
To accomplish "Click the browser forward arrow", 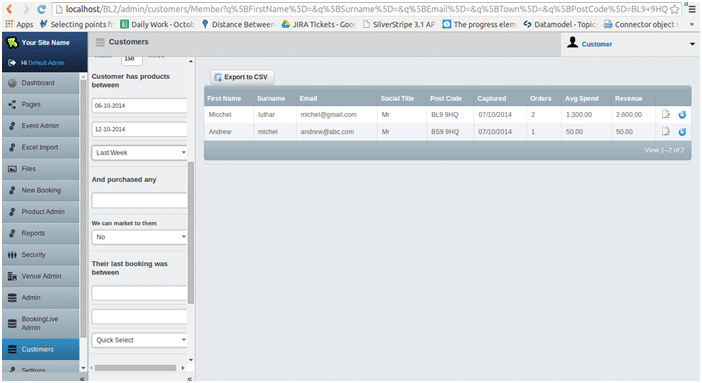I will coord(26,9).
